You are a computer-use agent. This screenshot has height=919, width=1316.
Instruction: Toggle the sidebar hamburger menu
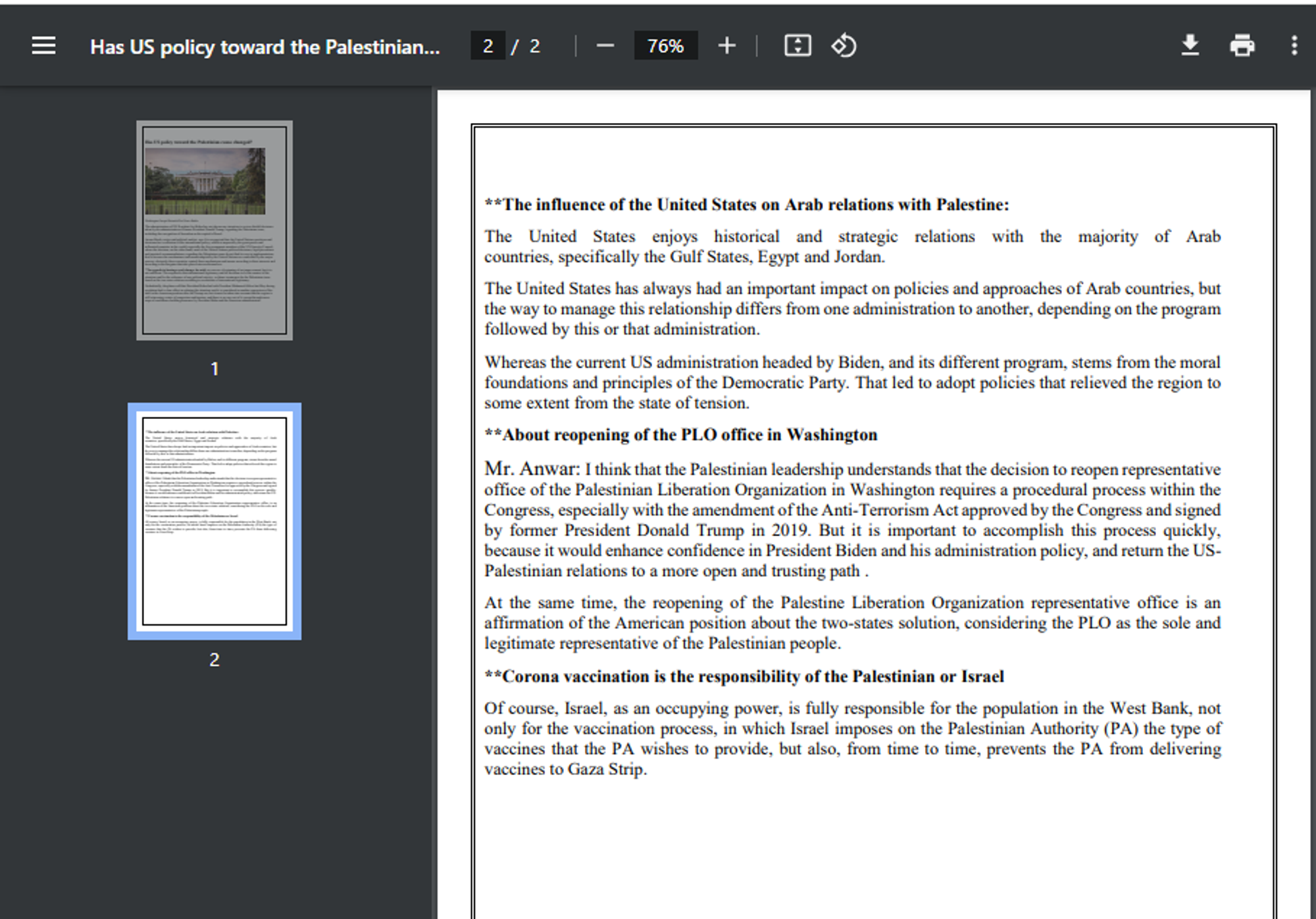point(43,46)
